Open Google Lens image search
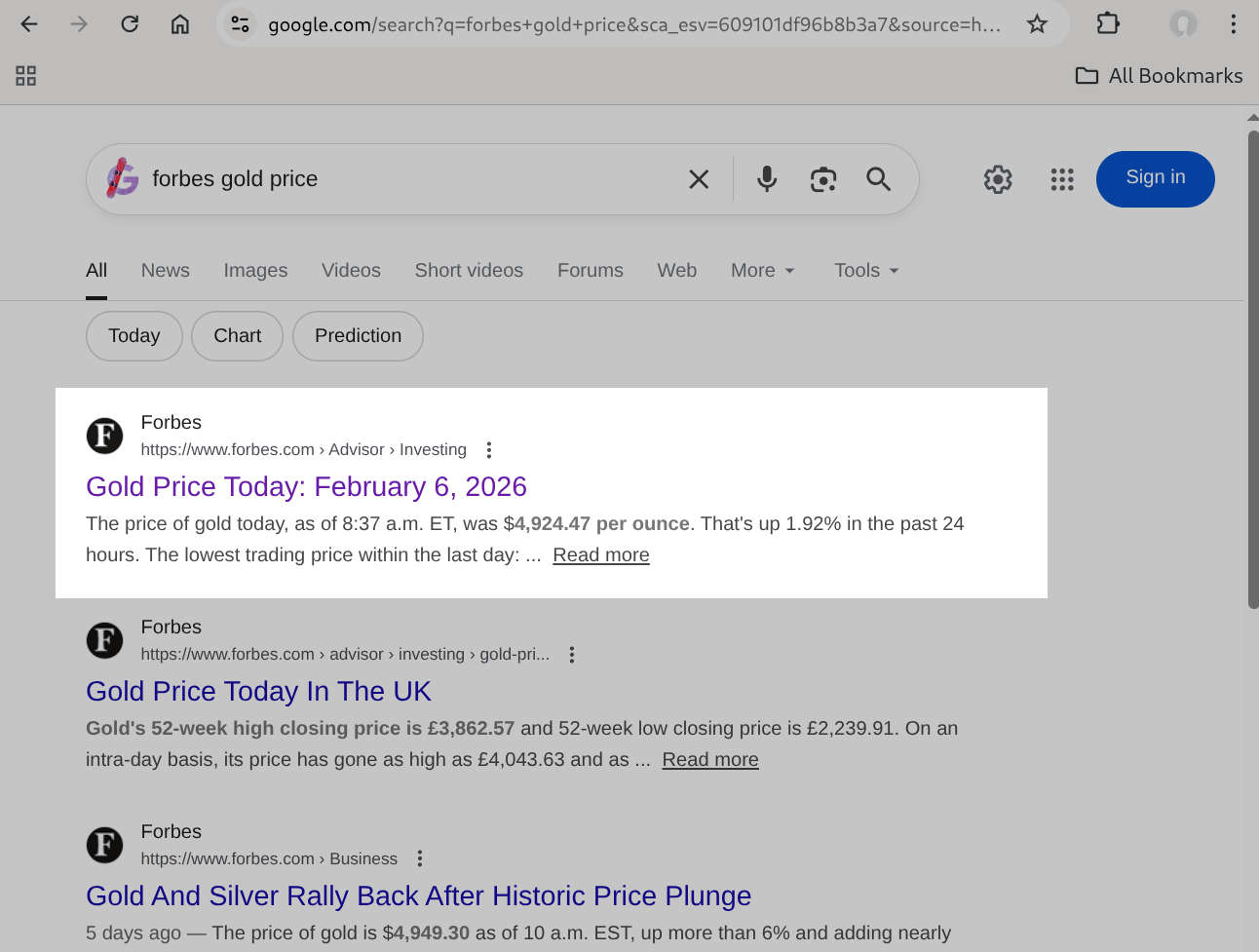This screenshot has height=952, width=1259. pyautogui.click(x=822, y=178)
